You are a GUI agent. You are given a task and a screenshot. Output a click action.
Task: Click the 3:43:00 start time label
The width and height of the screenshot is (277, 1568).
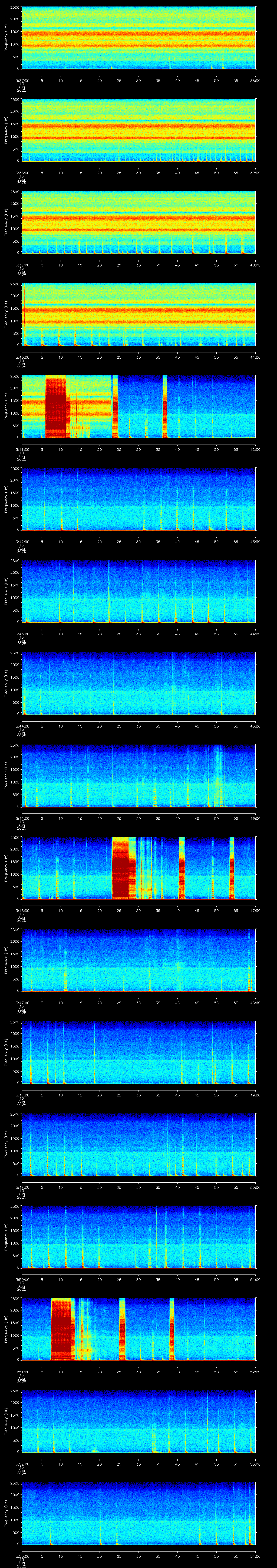(x=22, y=634)
